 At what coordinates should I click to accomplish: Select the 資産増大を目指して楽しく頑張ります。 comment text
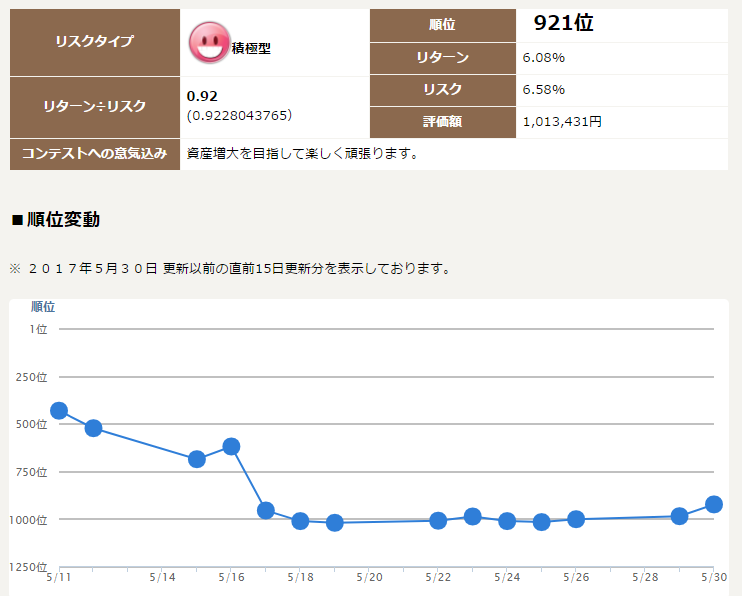302,154
